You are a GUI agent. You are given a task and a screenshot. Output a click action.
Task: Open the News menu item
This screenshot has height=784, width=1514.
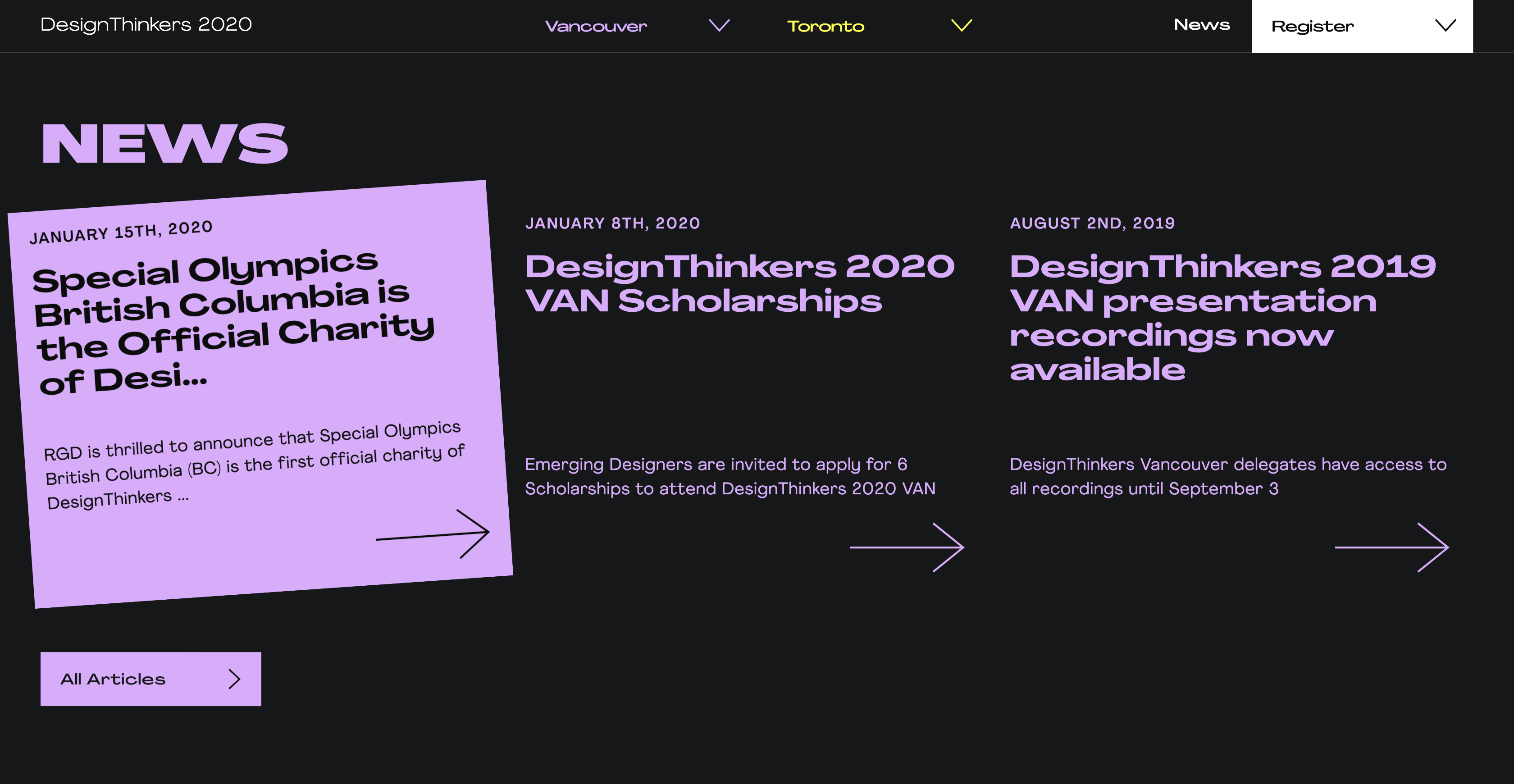click(x=1201, y=25)
